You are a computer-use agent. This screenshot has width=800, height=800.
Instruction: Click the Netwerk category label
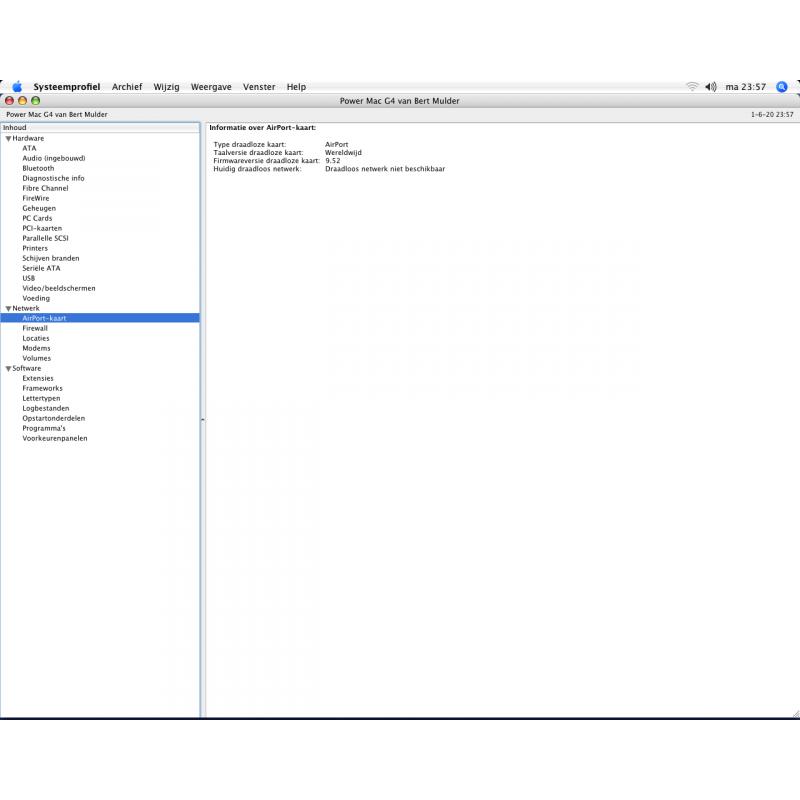tap(26, 308)
